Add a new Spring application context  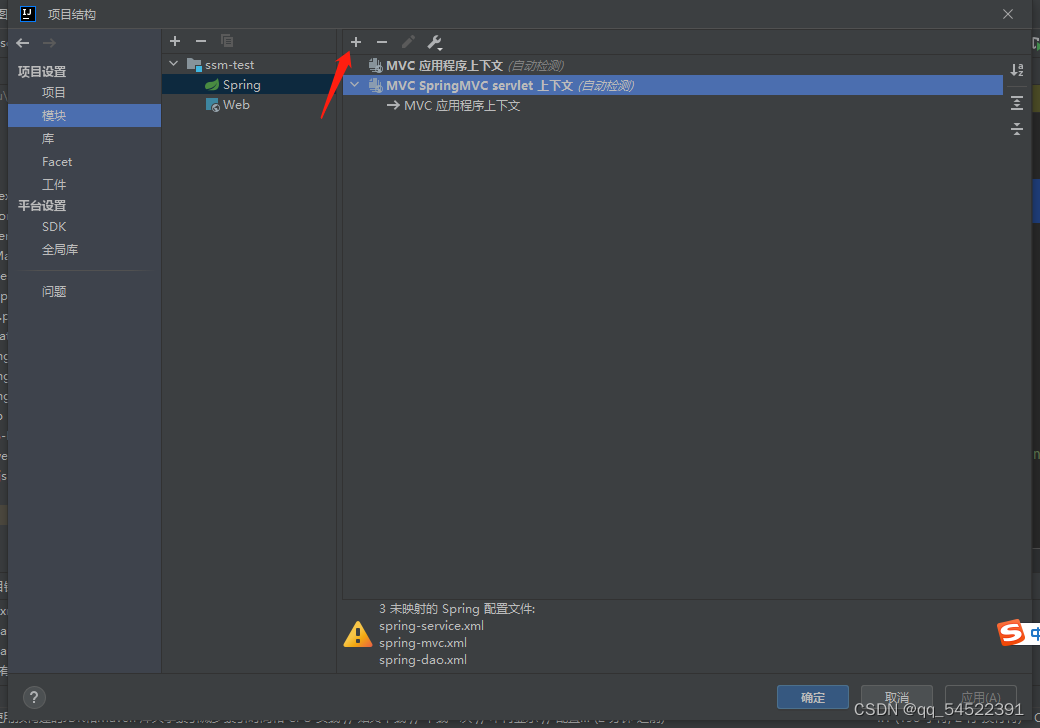click(x=356, y=42)
